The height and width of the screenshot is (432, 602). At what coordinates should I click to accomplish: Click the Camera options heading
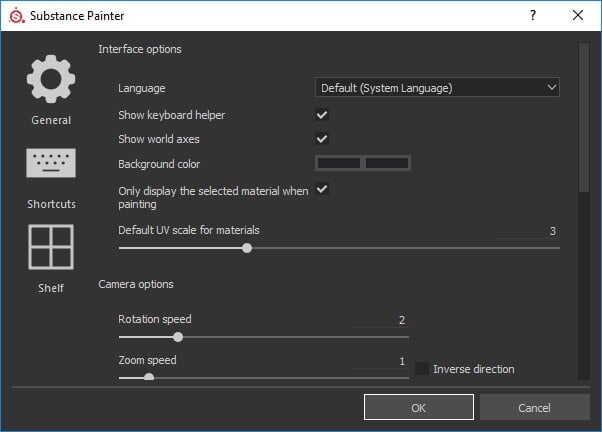pyautogui.click(x=136, y=284)
